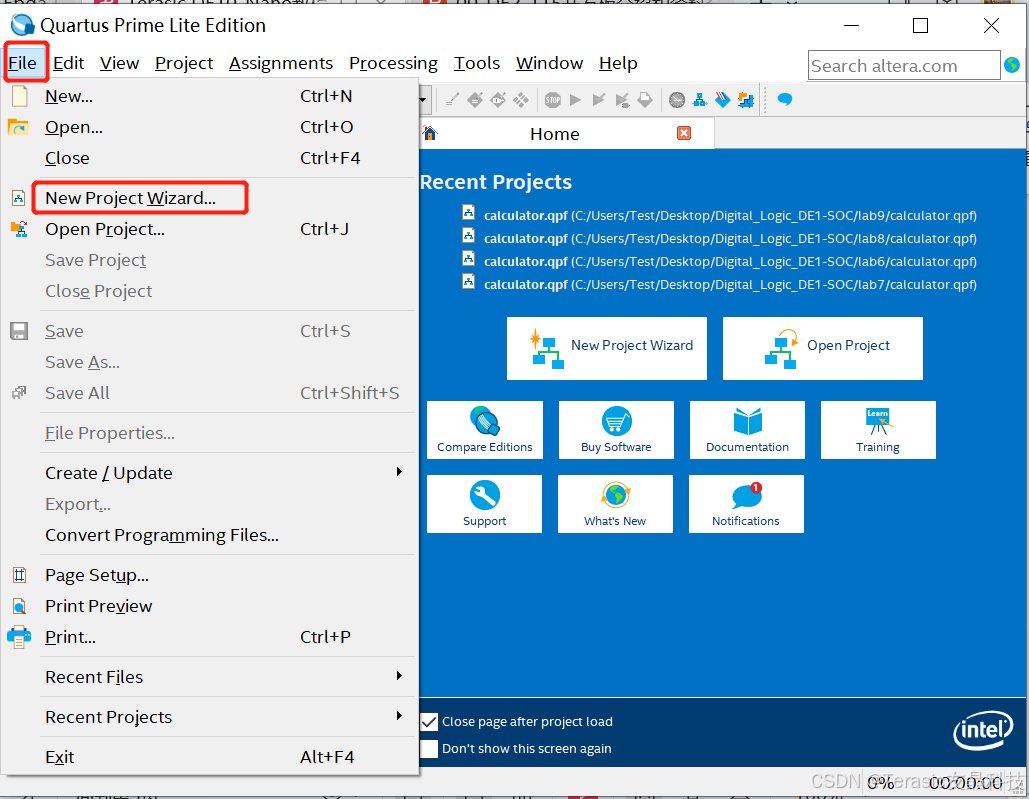
Task: Open the View menu
Action: (119, 63)
